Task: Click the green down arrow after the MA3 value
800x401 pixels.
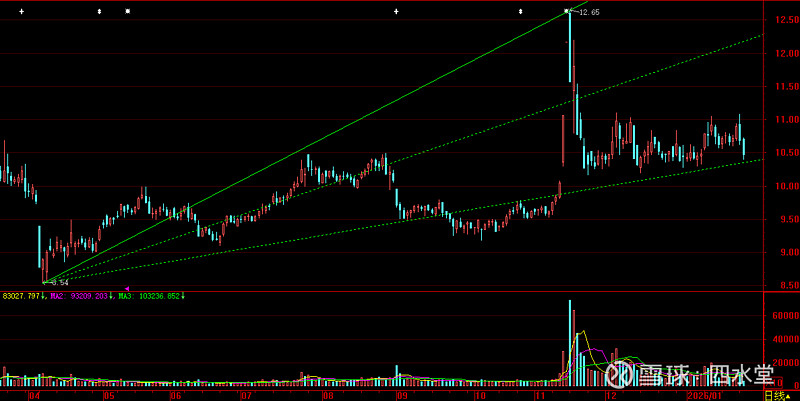Action: click(183, 296)
